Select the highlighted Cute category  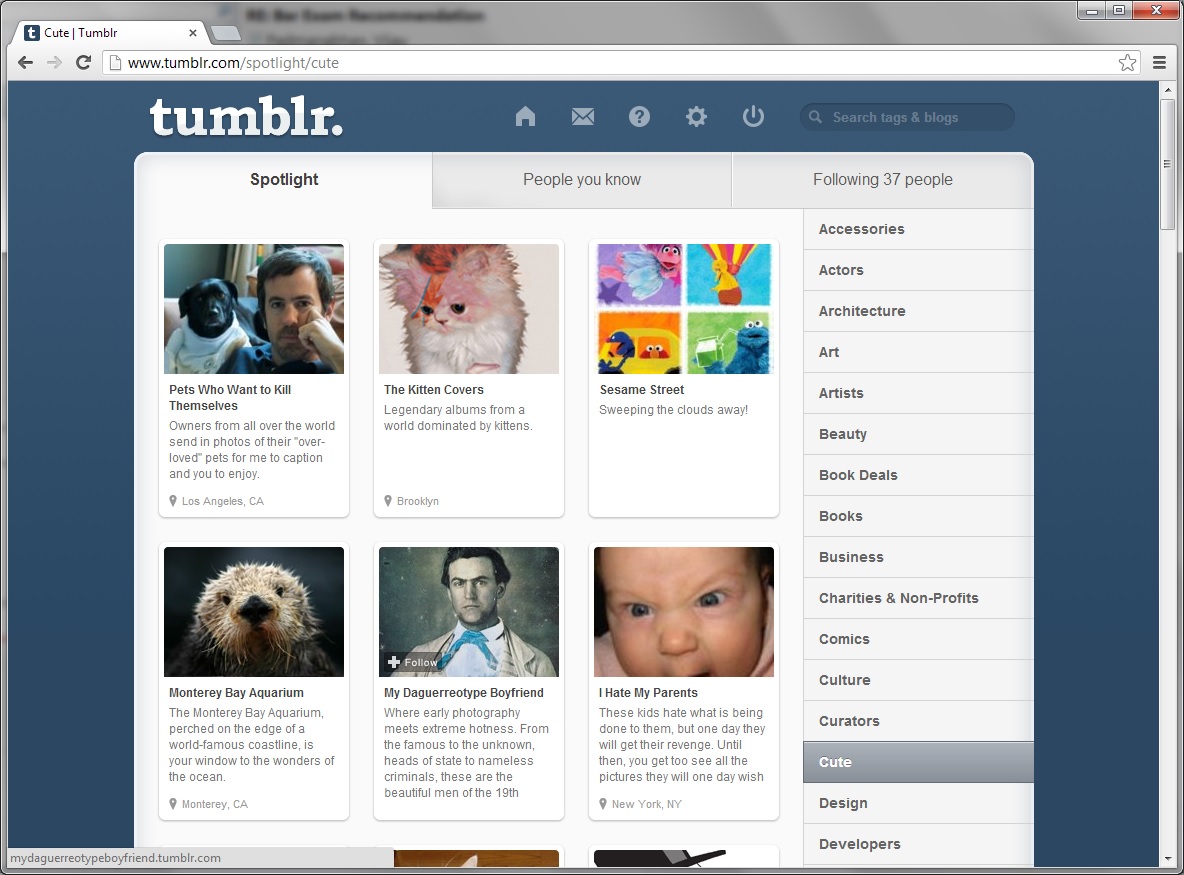coord(918,762)
